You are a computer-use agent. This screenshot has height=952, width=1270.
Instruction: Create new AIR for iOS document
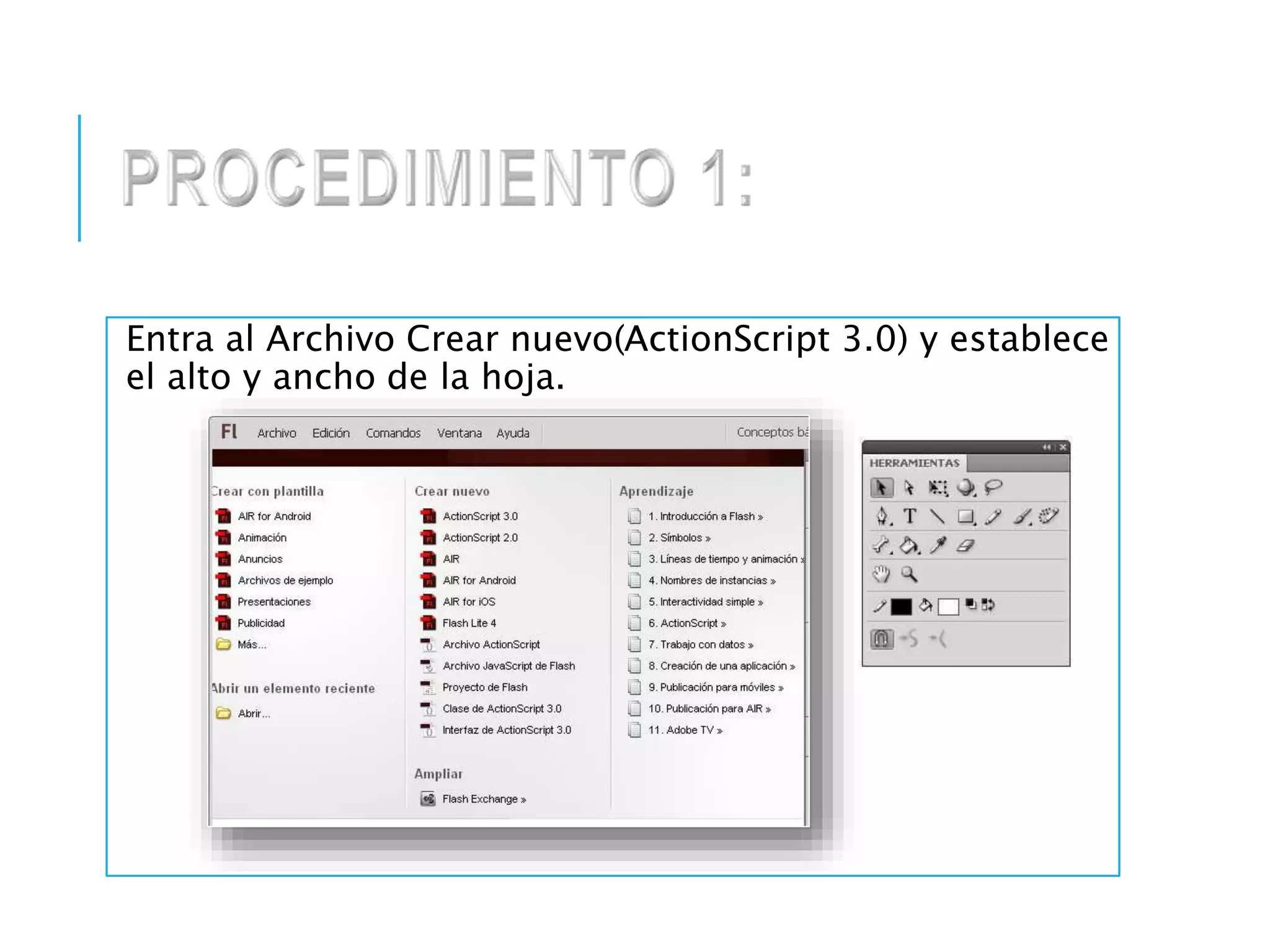469,602
